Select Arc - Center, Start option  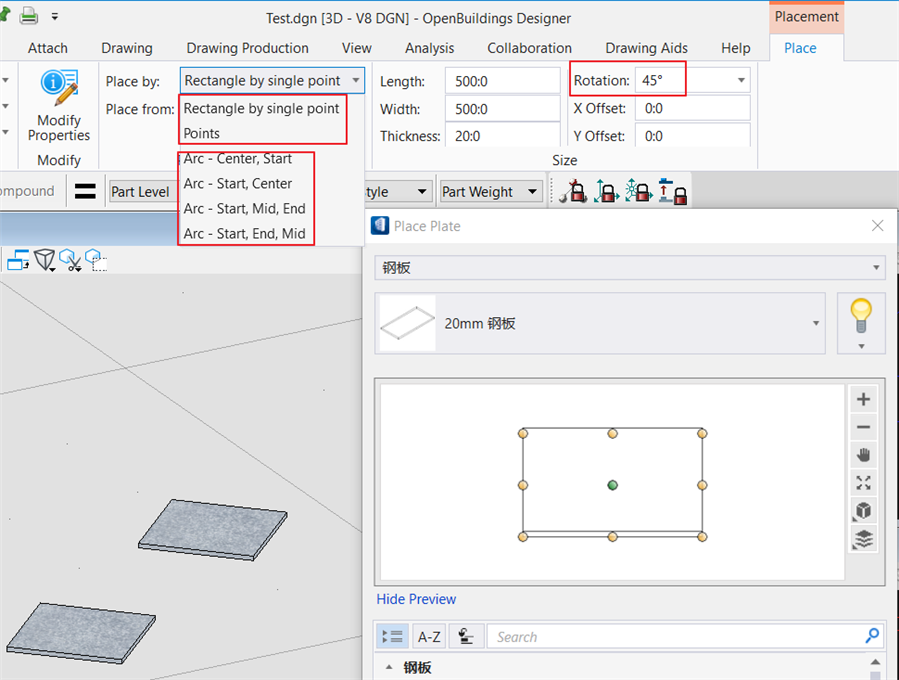238,159
